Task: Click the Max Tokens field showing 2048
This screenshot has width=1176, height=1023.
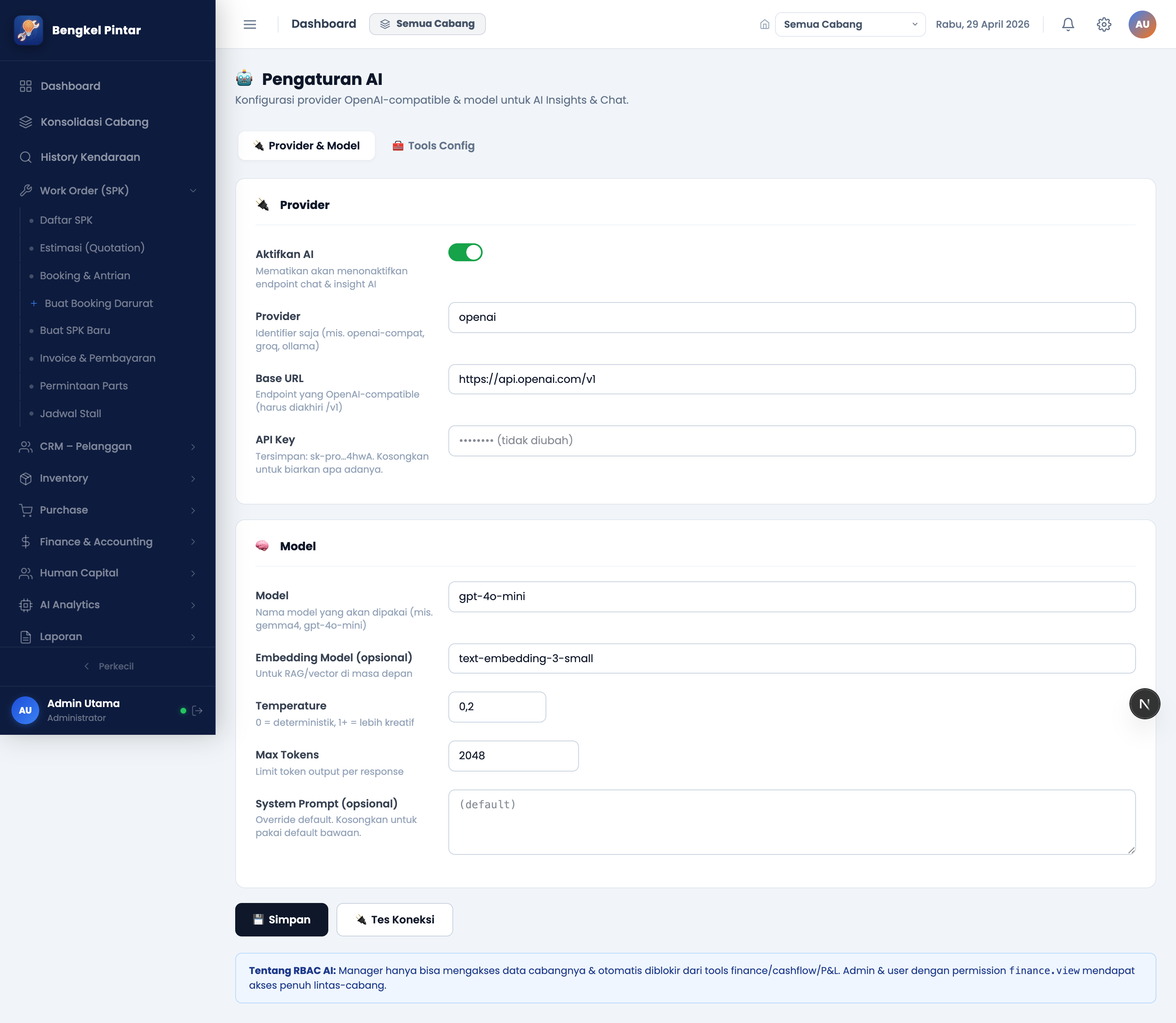Action: tap(513, 756)
